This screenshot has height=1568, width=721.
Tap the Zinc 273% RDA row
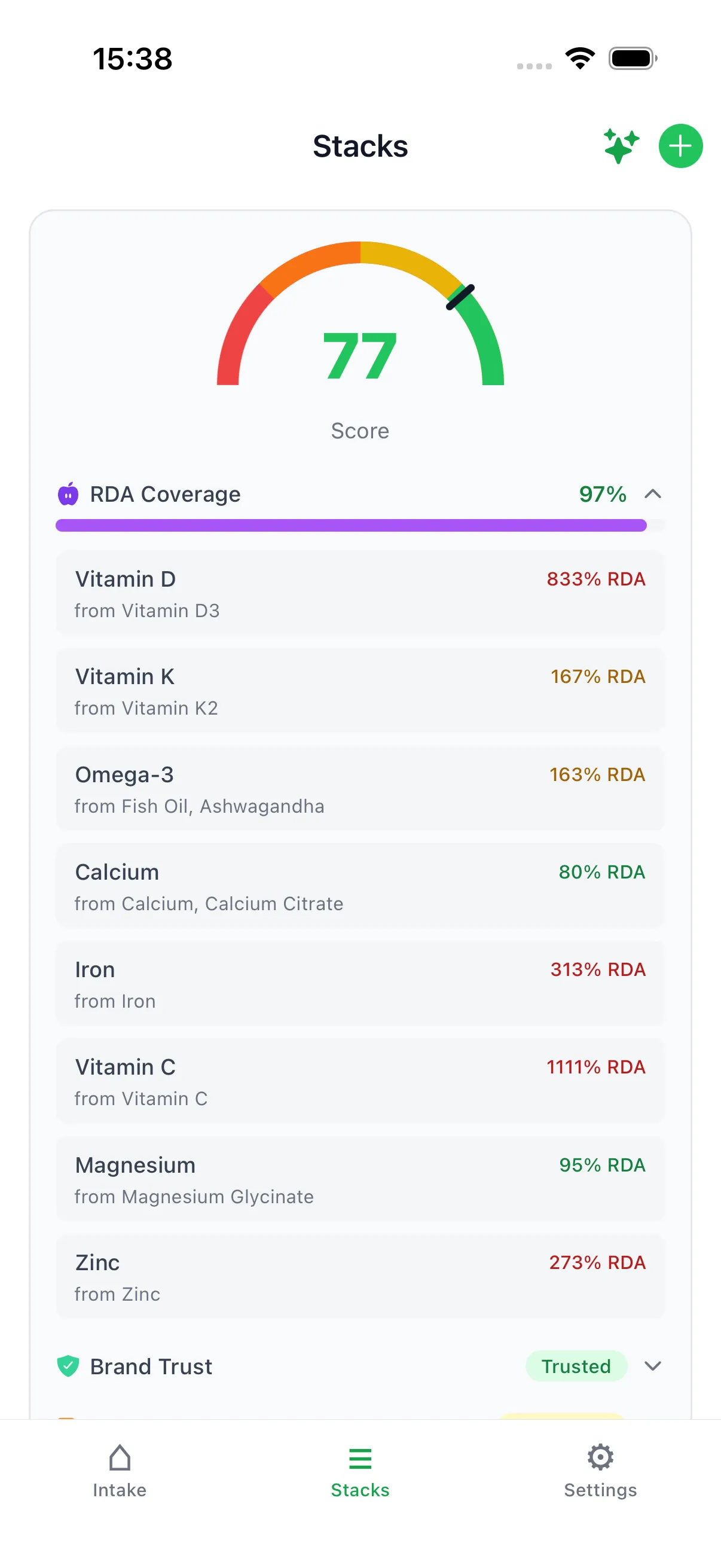(x=360, y=1276)
